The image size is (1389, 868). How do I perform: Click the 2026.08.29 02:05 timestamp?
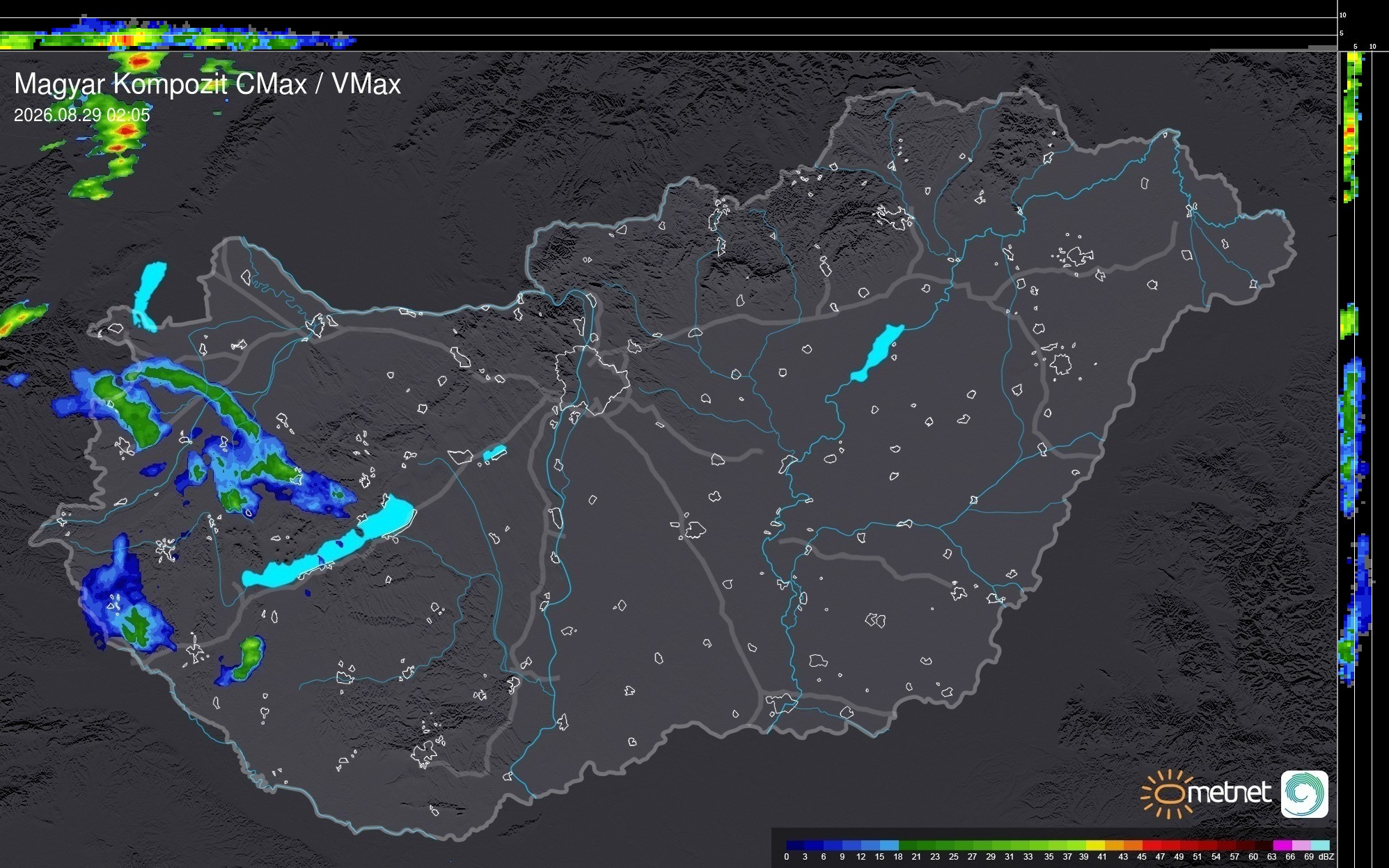(x=81, y=115)
